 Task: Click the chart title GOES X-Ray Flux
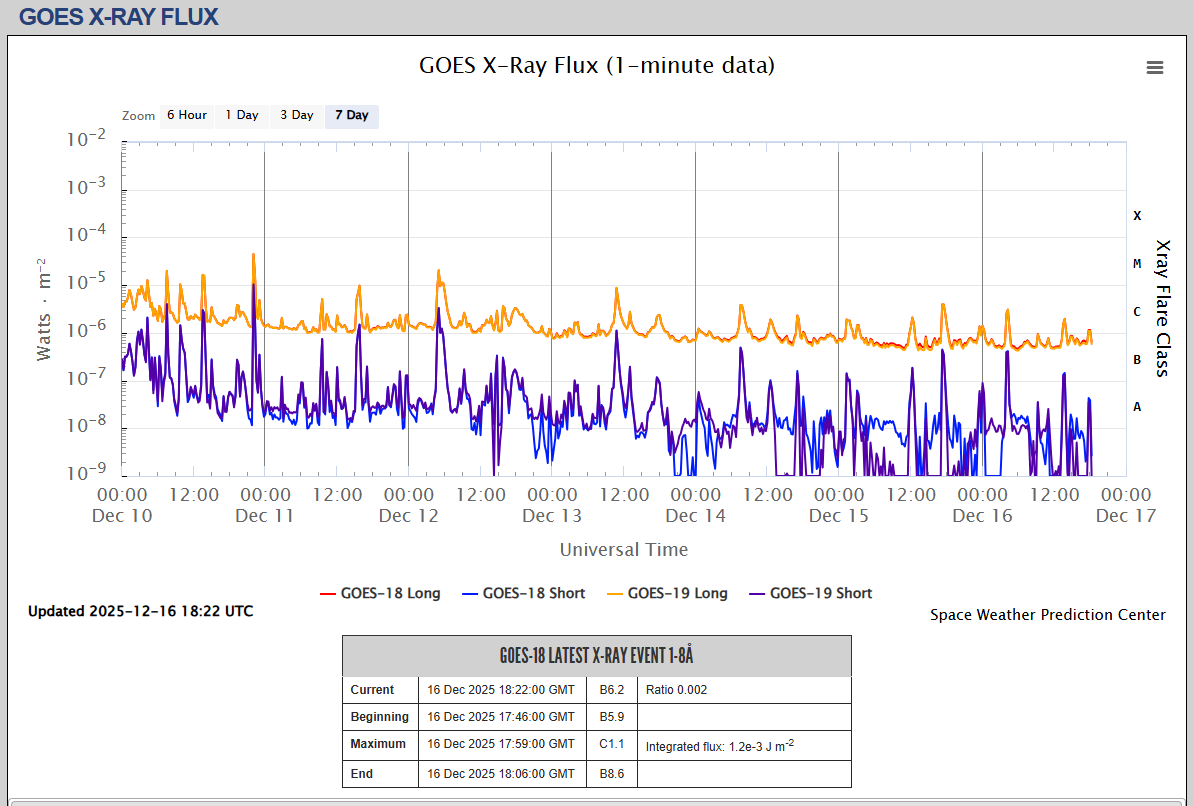(596, 66)
